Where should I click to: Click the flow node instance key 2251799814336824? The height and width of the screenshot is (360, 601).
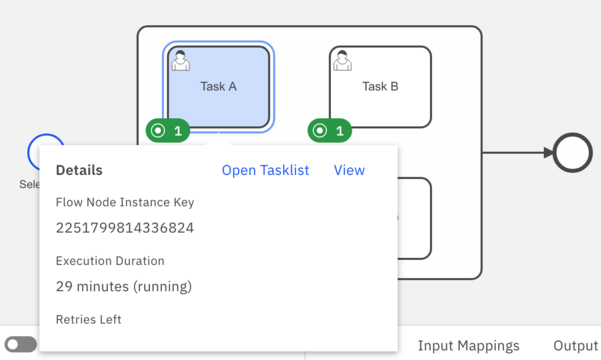[125, 228]
